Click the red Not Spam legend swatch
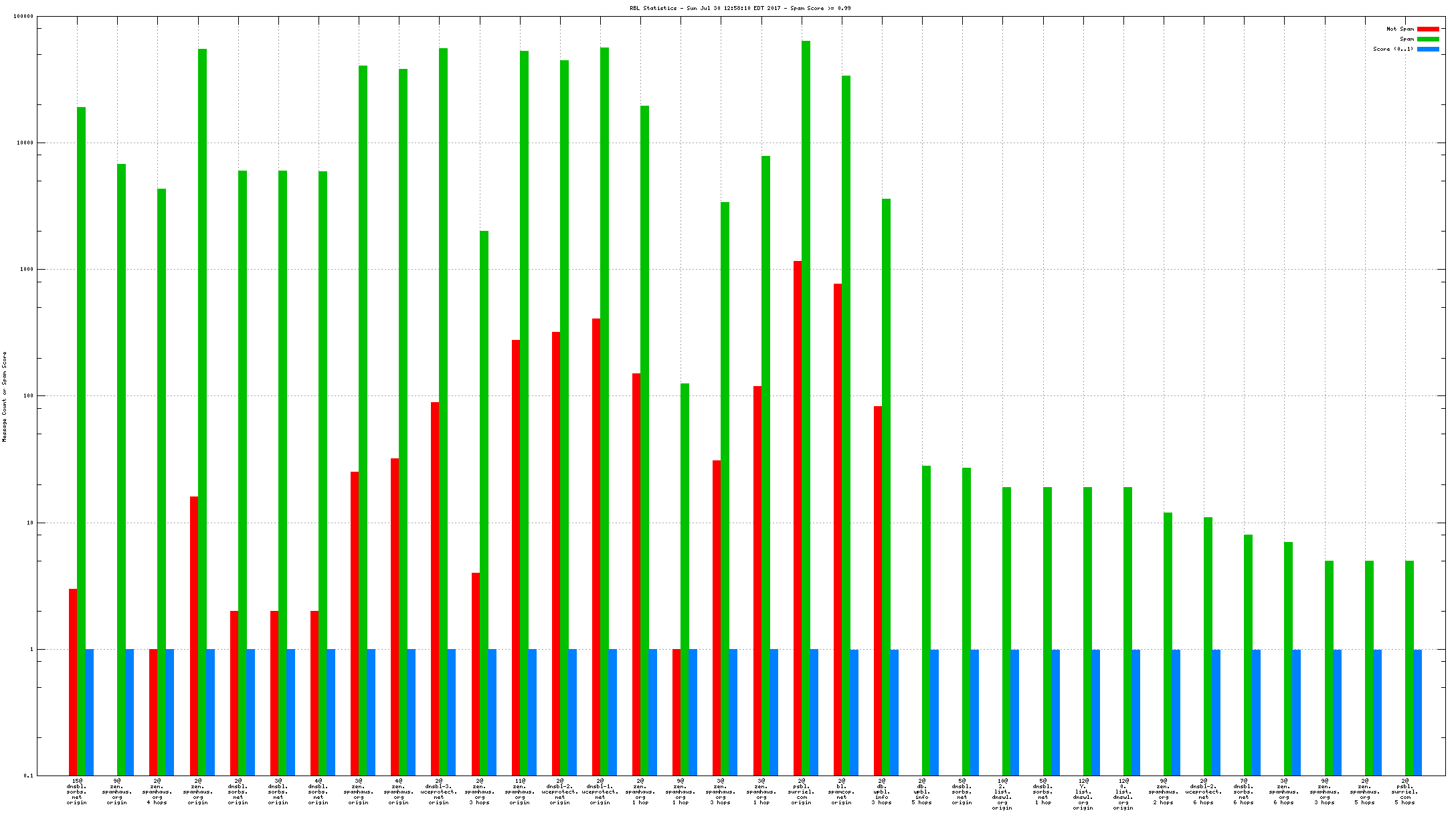The height and width of the screenshot is (819, 1456). 1428,29
